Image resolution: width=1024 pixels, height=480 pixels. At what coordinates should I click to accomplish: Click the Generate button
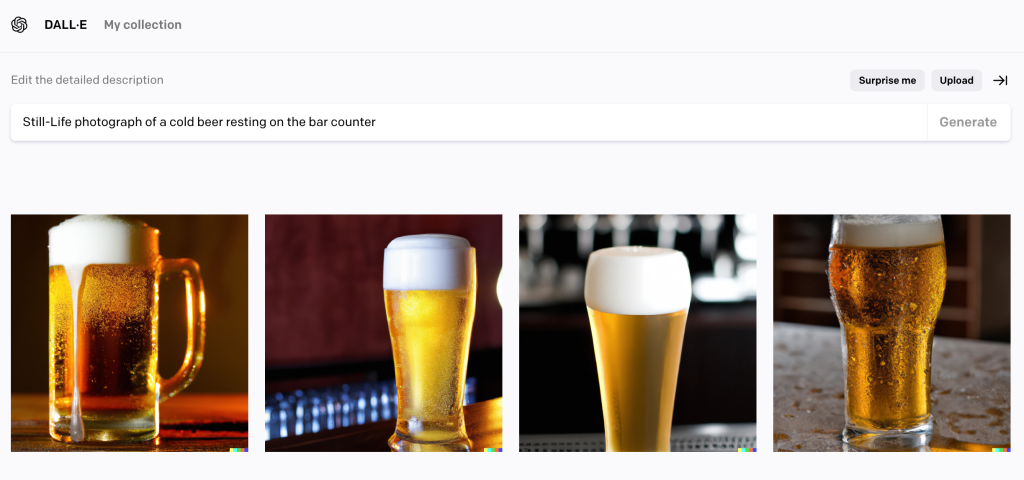(x=968, y=122)
